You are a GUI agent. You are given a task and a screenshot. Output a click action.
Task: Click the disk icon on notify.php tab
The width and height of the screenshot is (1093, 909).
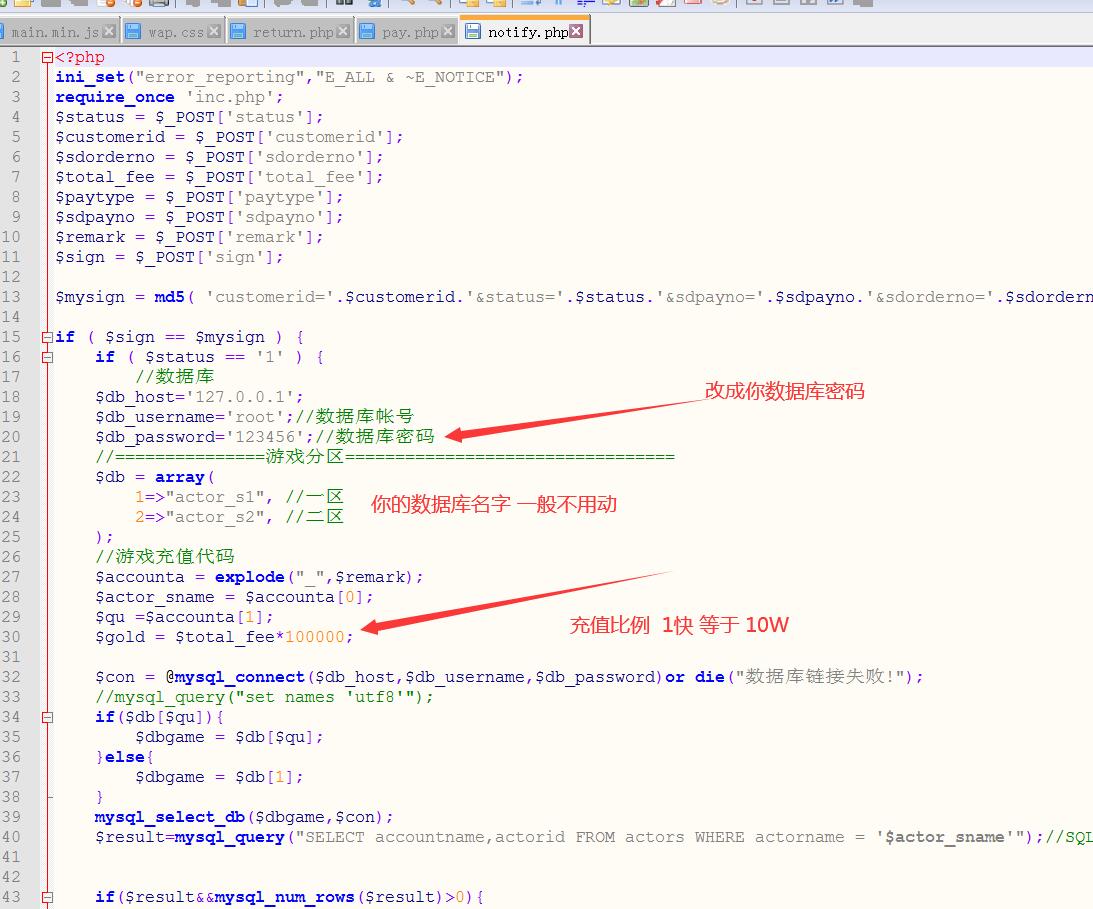point(473,32)
